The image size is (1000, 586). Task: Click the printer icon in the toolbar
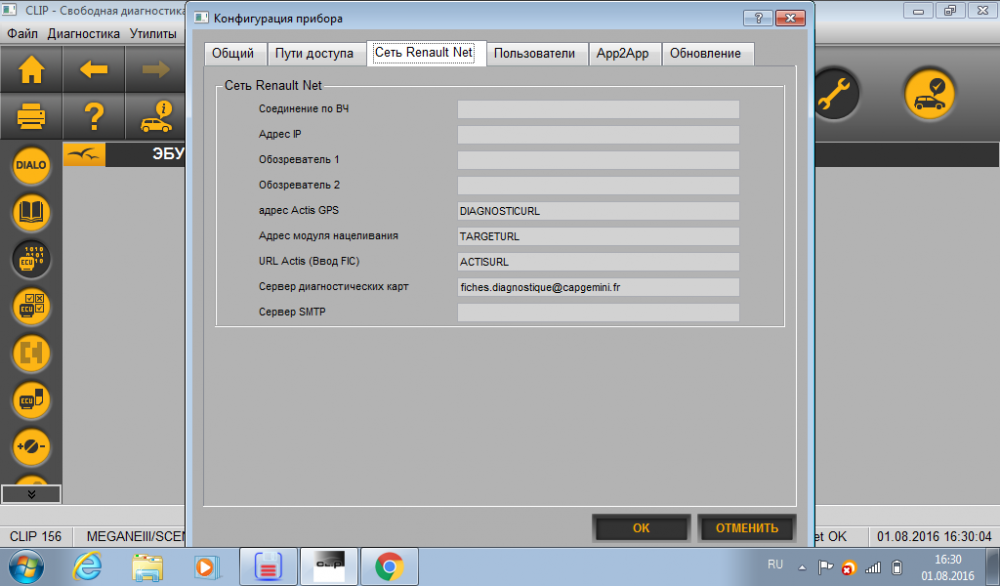tap(31, 117)
